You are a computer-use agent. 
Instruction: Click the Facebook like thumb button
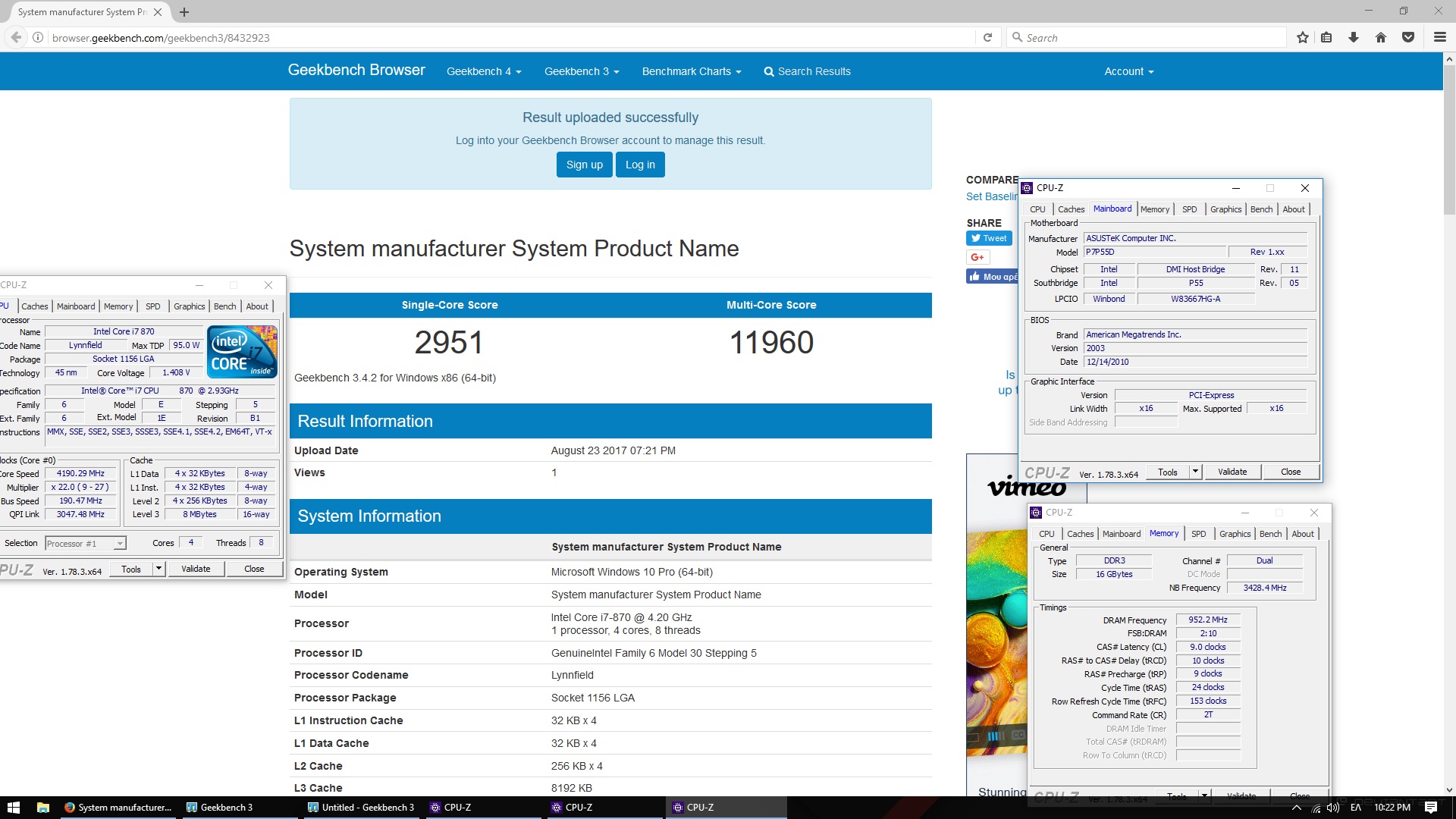tap(992, 277)
